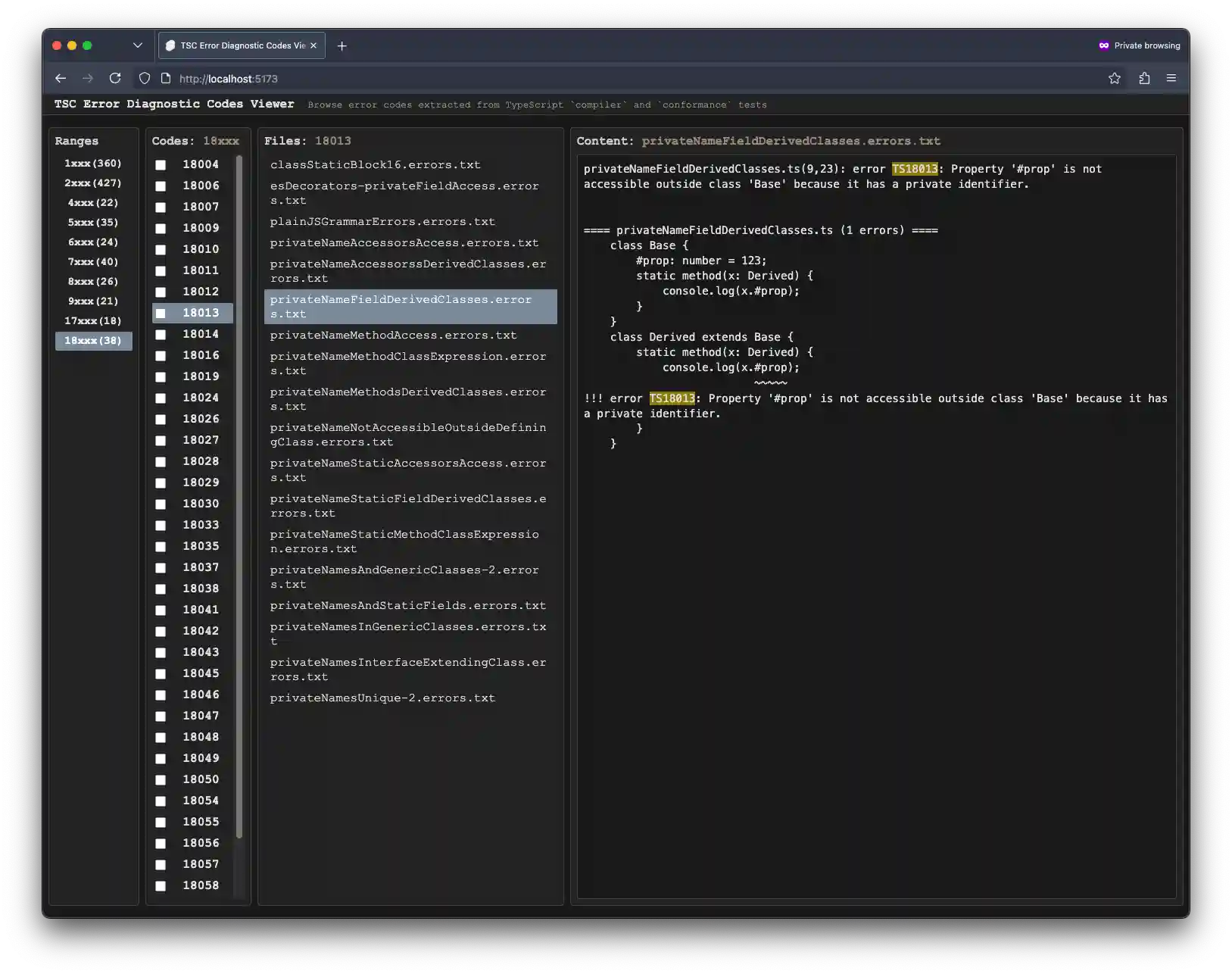Open privateNameMethodAccess.errors.txt
This screenshot has height=974, width=1232.
point(393,335)
